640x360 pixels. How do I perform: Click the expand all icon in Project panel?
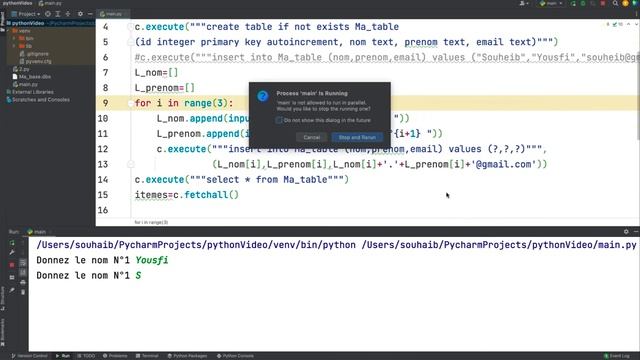pos(58,14)
